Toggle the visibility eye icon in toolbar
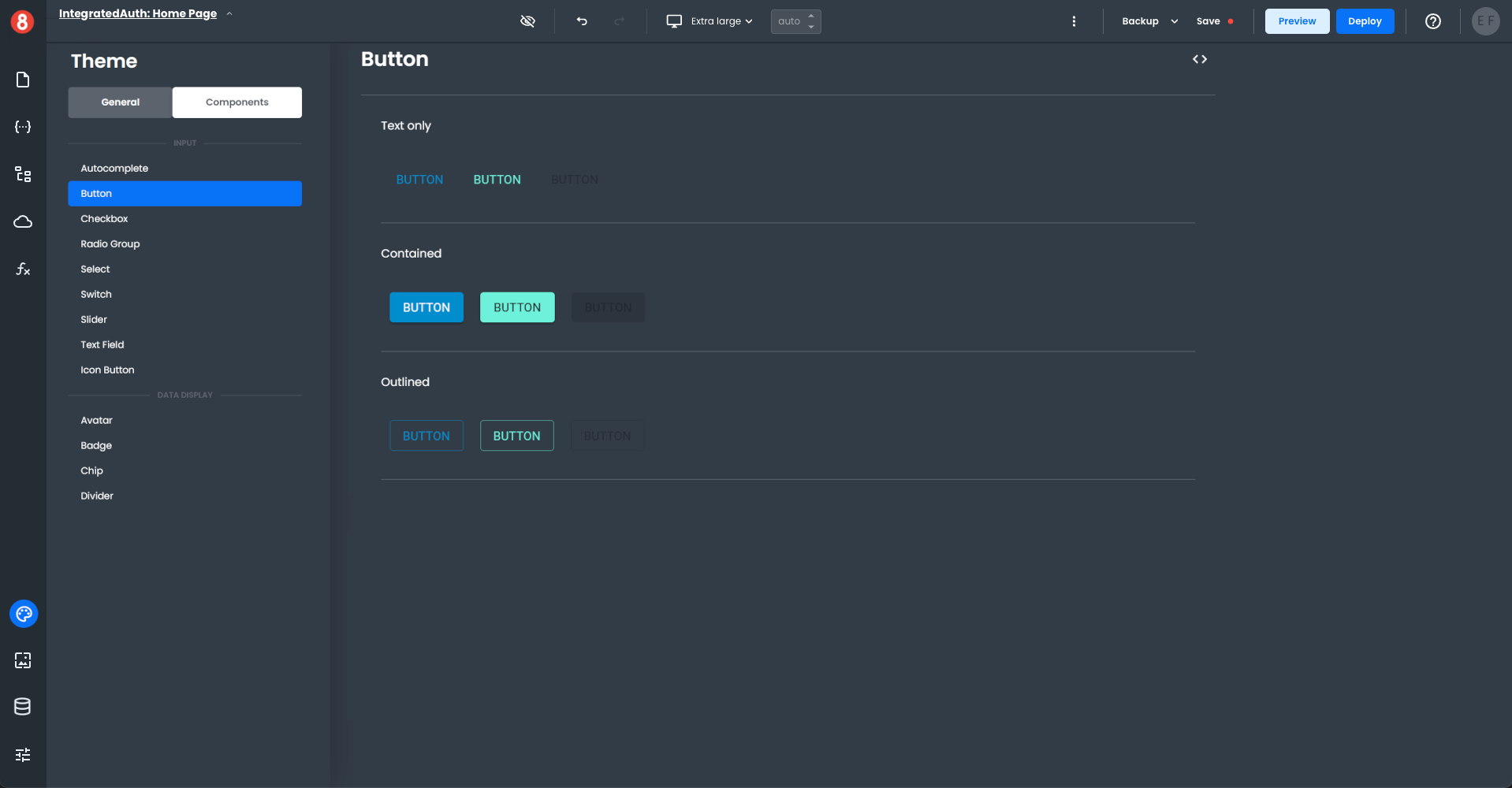Viewport: 1512px width, 788px height. (527, 21)
